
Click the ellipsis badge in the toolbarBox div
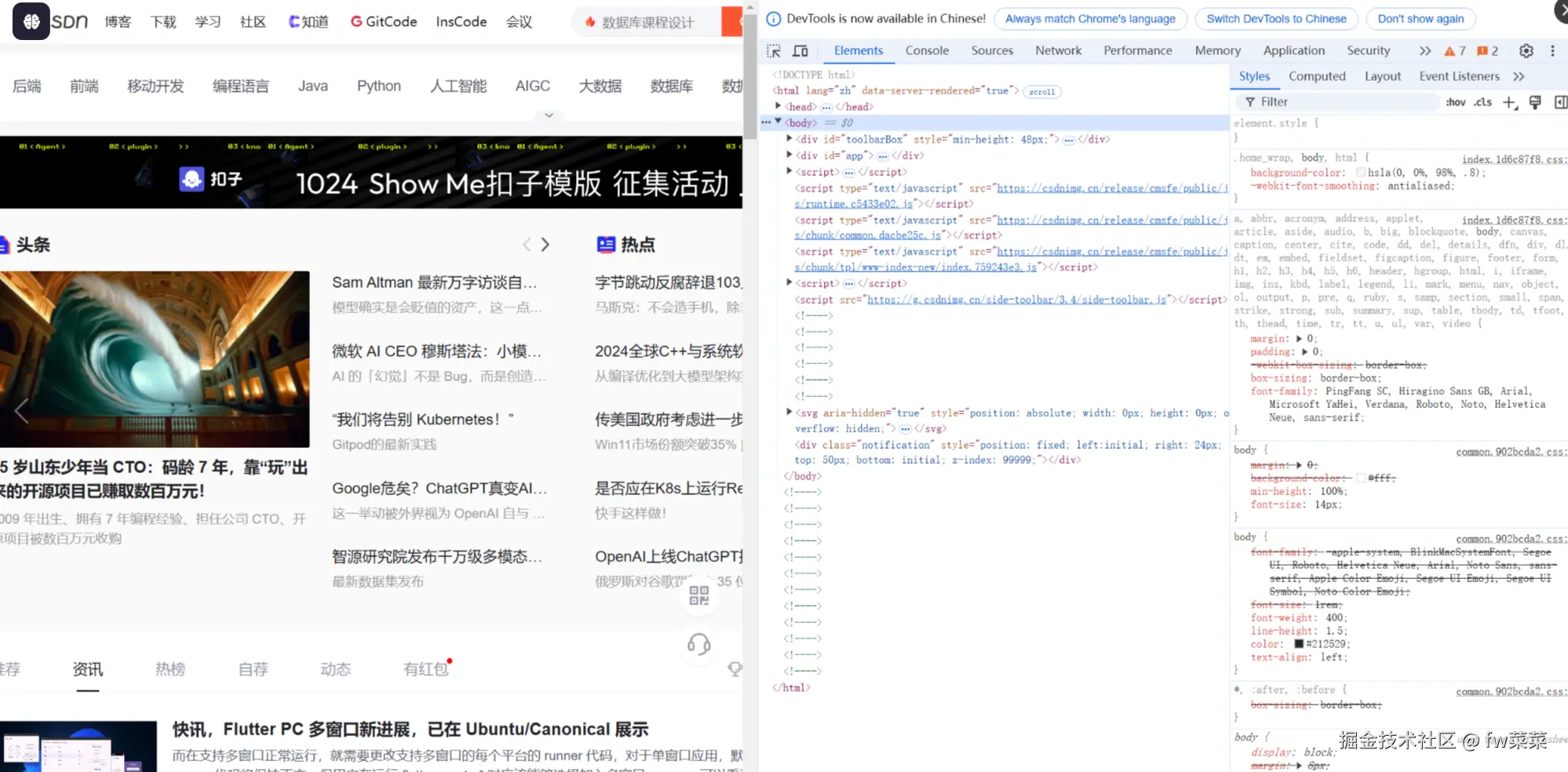1068,140
